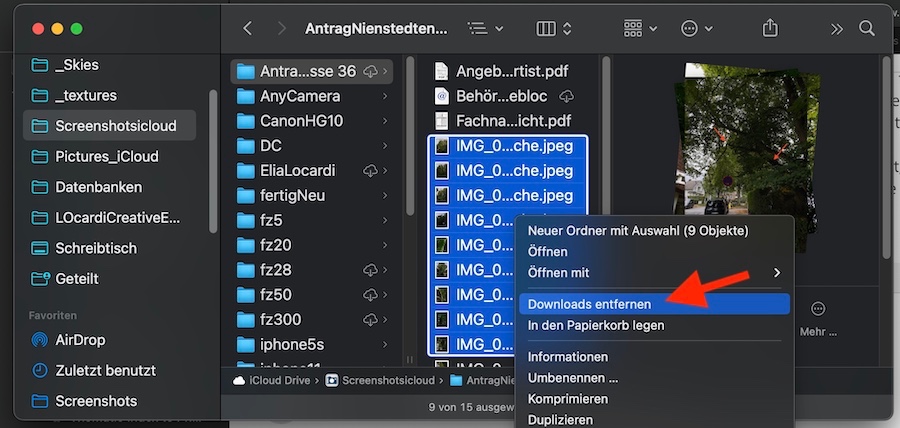The width and height of the screenshot is (900, 428).
Task: Click the Mehr ellipsis icon in preview
Action: pos(818,309)
